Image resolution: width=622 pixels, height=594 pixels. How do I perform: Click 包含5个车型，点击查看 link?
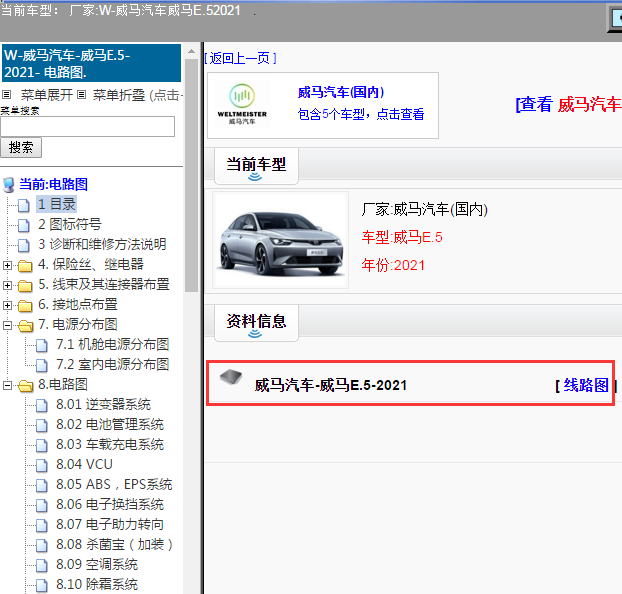[x=361, y=114]
